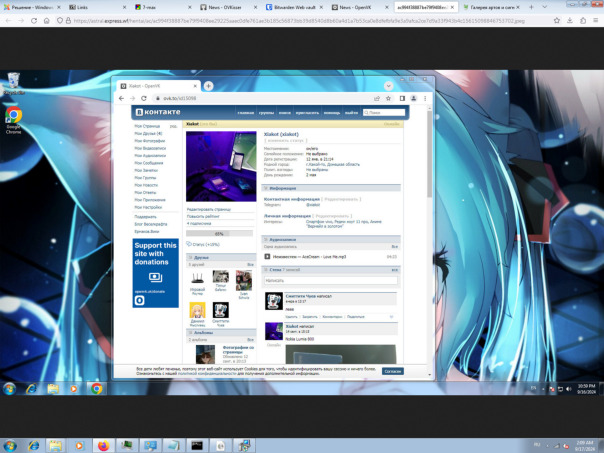Select Мои Сообщения in left sidebar
Screen dimensions: 604x453
[151, 162]
